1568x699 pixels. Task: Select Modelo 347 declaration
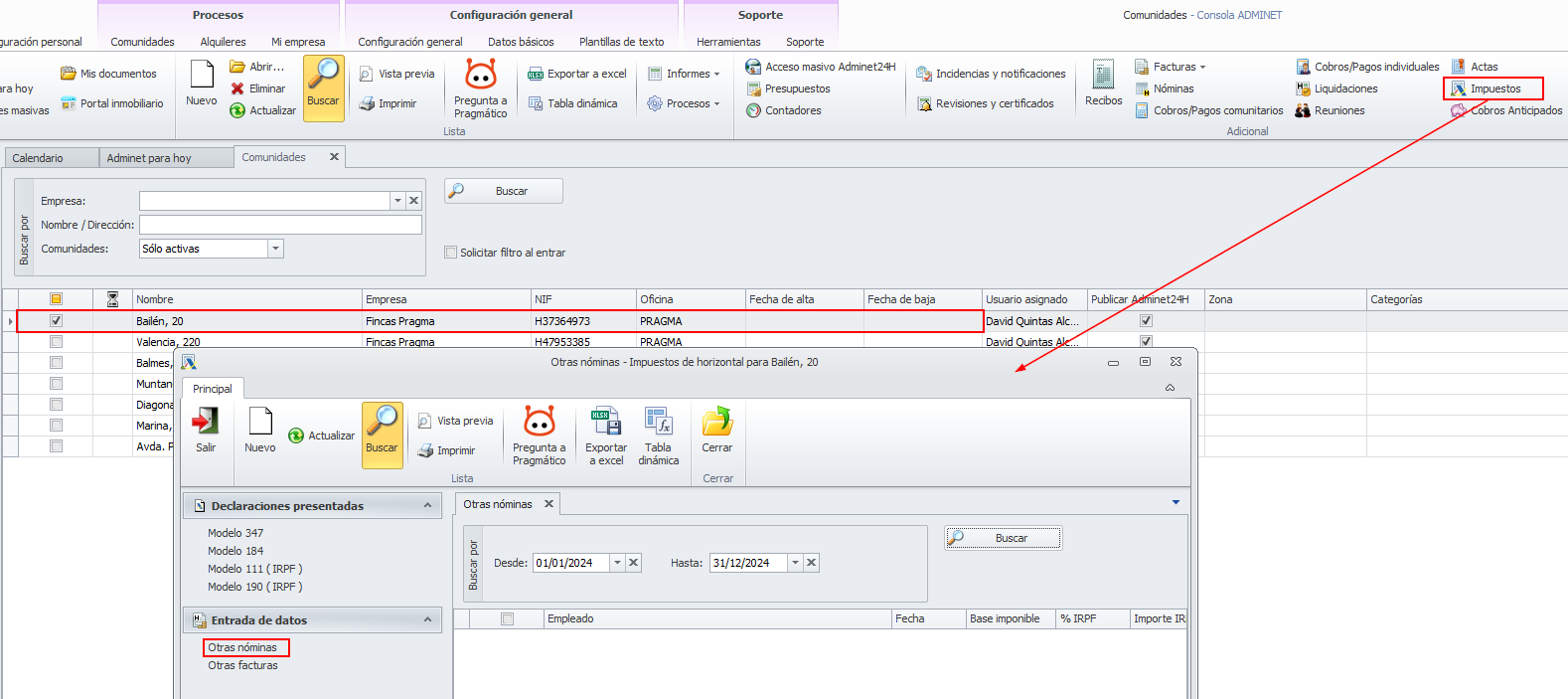[235, 533]
